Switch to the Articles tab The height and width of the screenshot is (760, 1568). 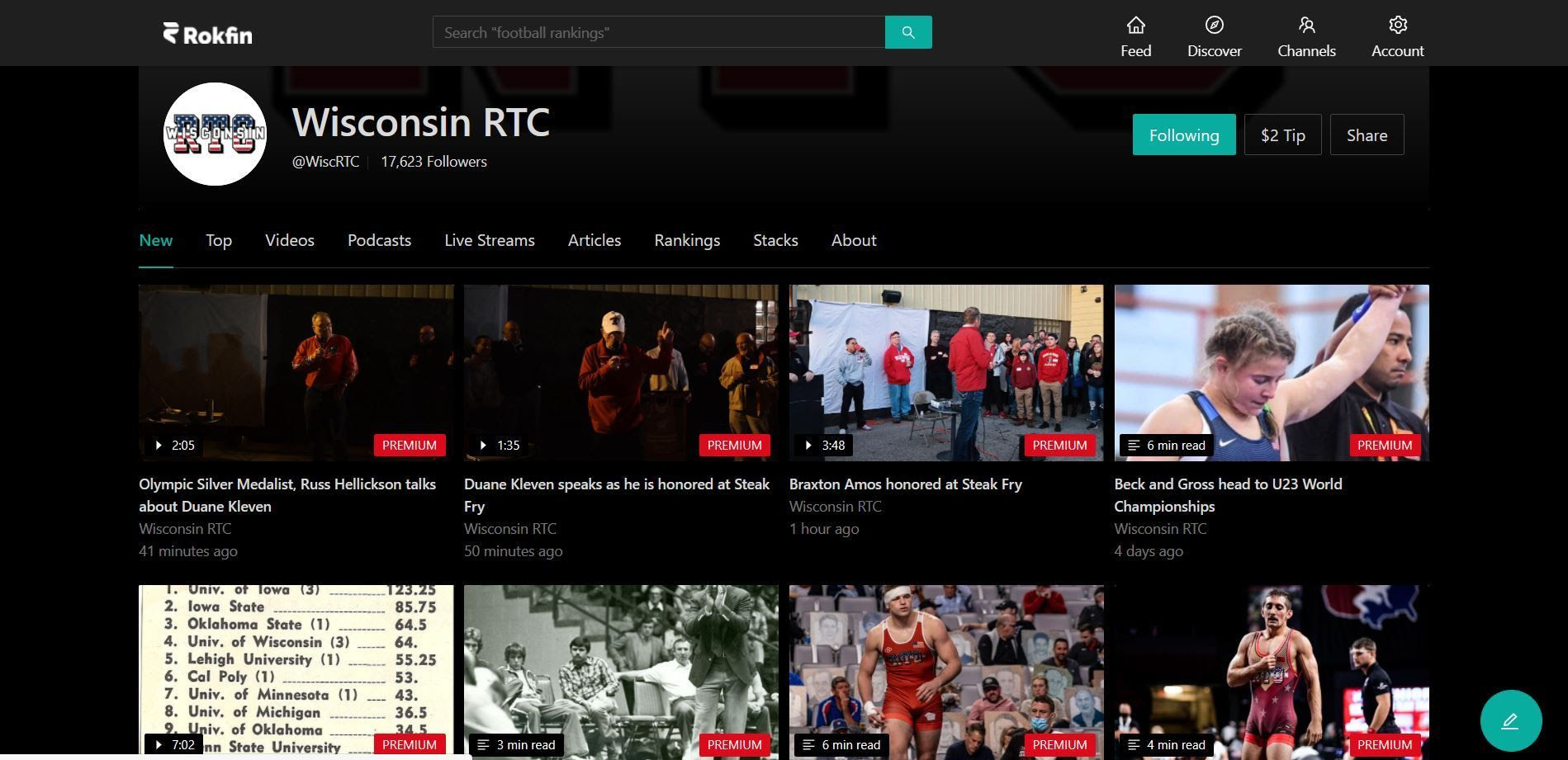pos(595,240)
